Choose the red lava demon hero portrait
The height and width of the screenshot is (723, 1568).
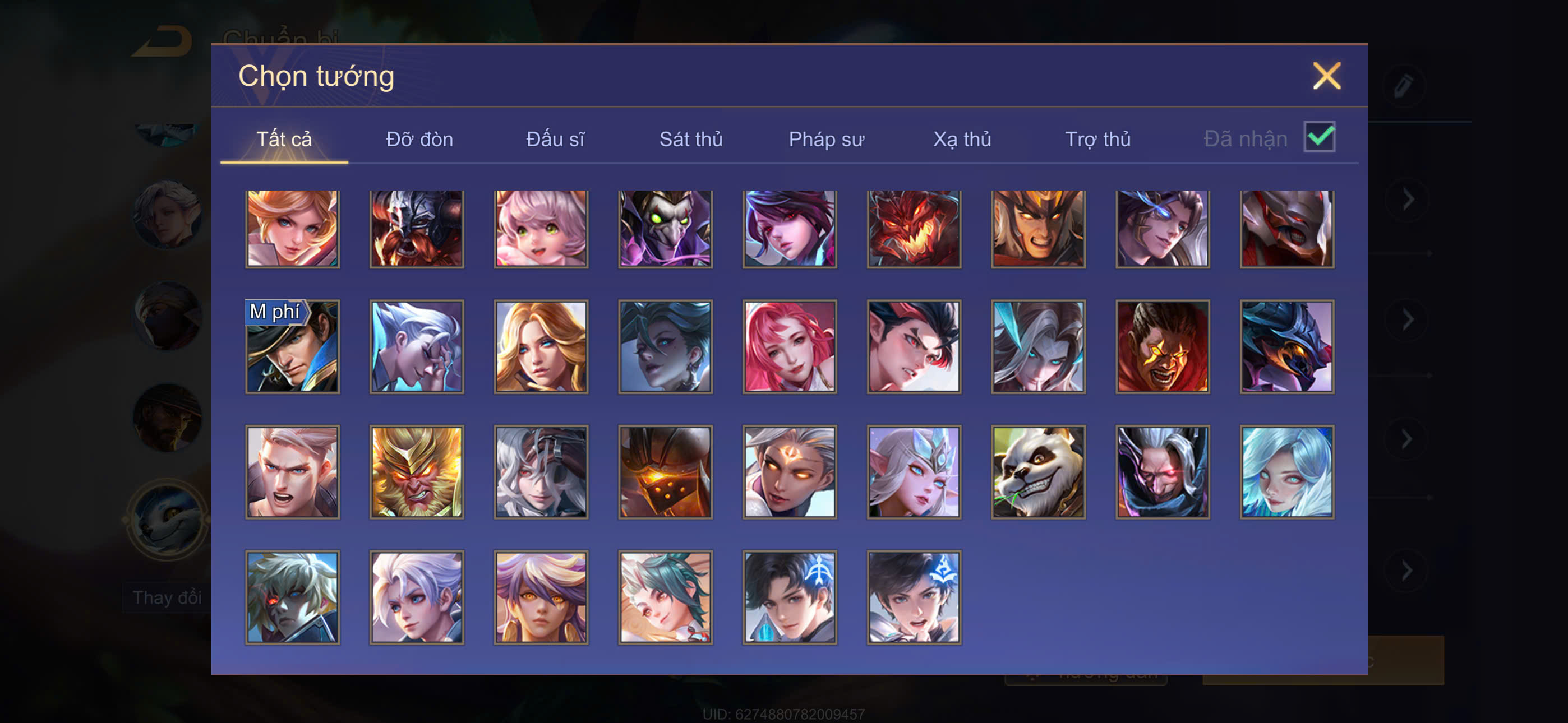point(914,228)
